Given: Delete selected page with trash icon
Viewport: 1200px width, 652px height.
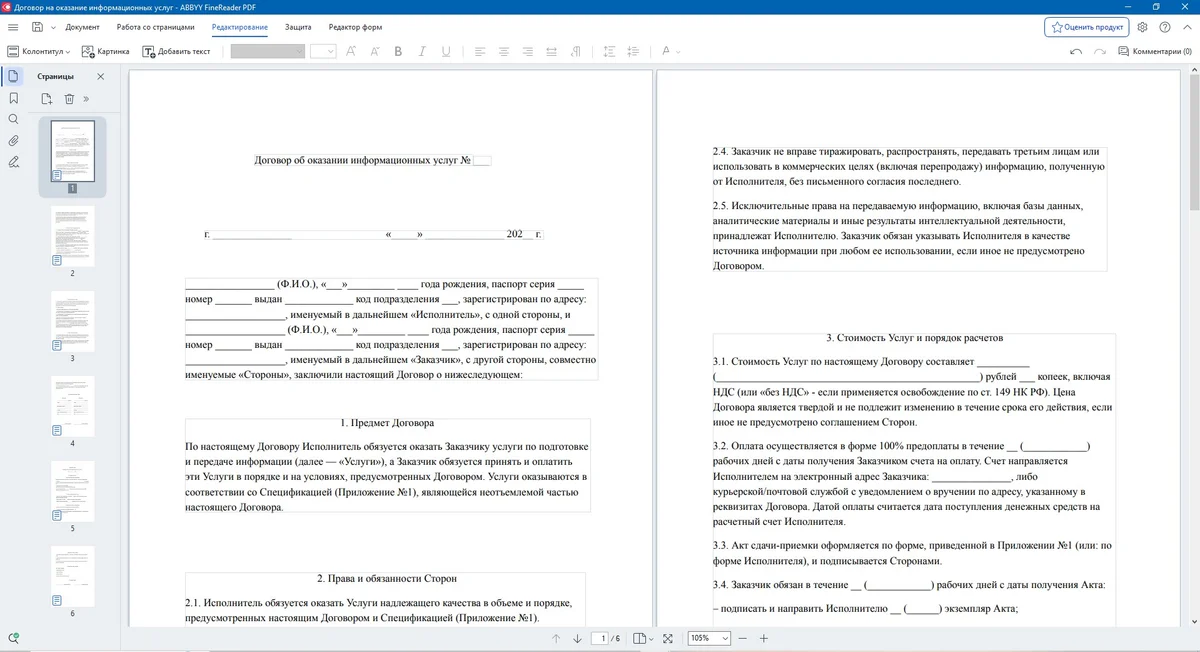Looking at the screenshot, I should [x=69, y=99].
